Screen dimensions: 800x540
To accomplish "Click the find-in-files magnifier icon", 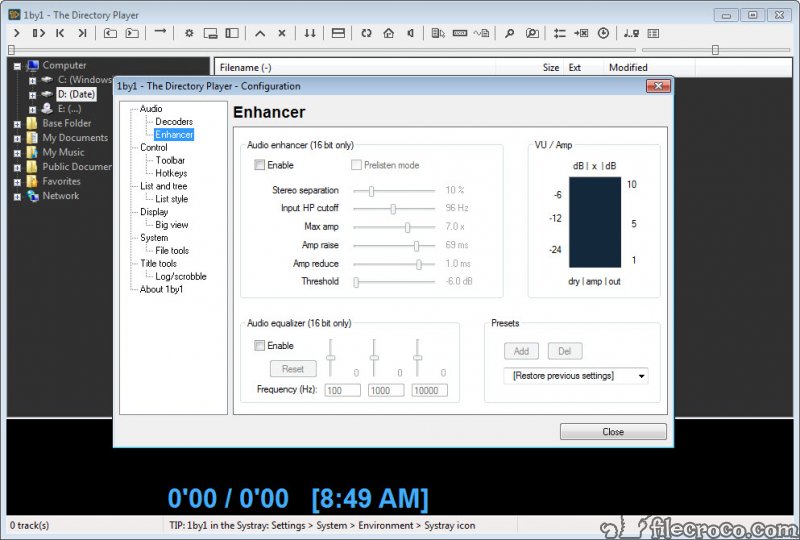I will (532, 33).
